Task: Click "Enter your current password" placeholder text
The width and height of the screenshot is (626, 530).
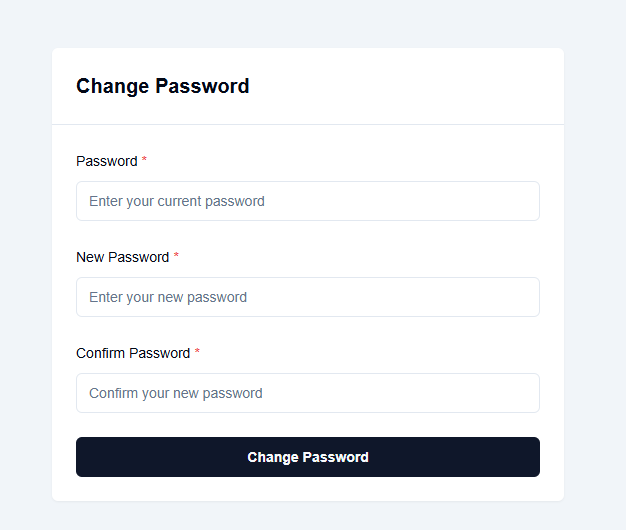Action: coord(177,201)
